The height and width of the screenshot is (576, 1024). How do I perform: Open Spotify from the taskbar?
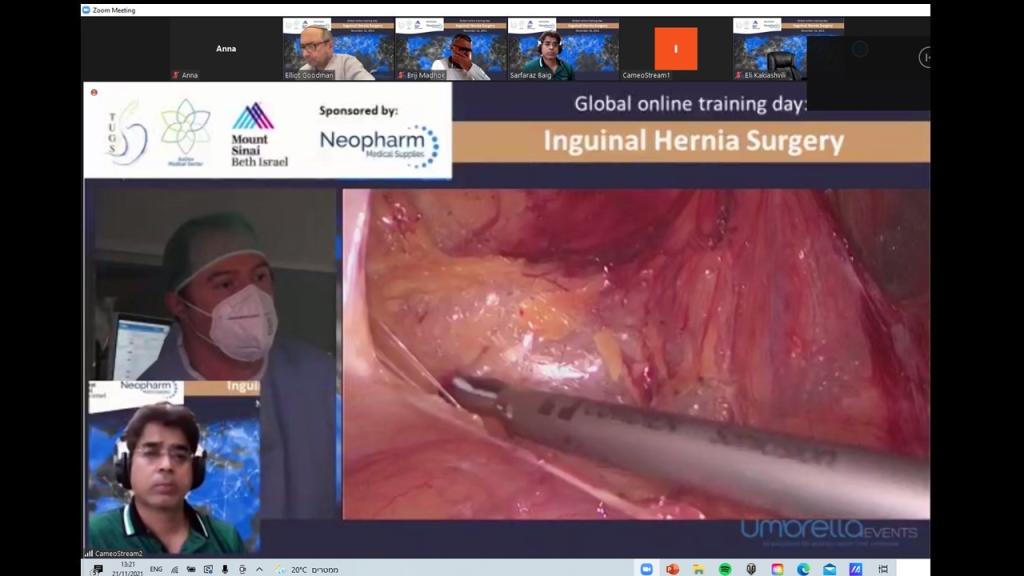coord(724,569)
